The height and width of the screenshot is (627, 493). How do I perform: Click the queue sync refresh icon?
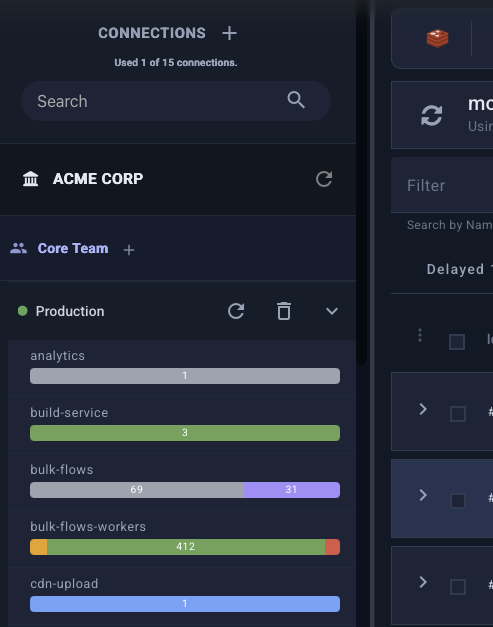(x=432, y=116)
